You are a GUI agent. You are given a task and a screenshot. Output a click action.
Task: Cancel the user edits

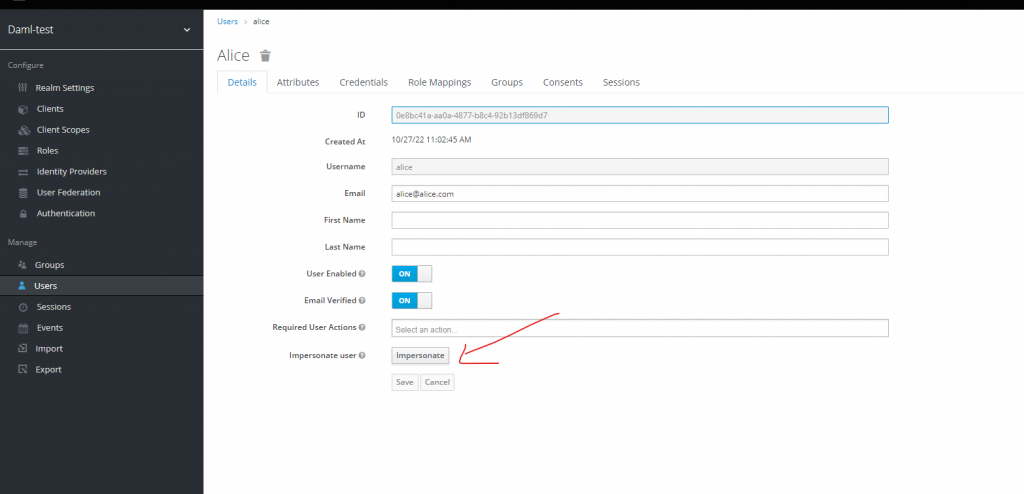(x=437, y=382)
